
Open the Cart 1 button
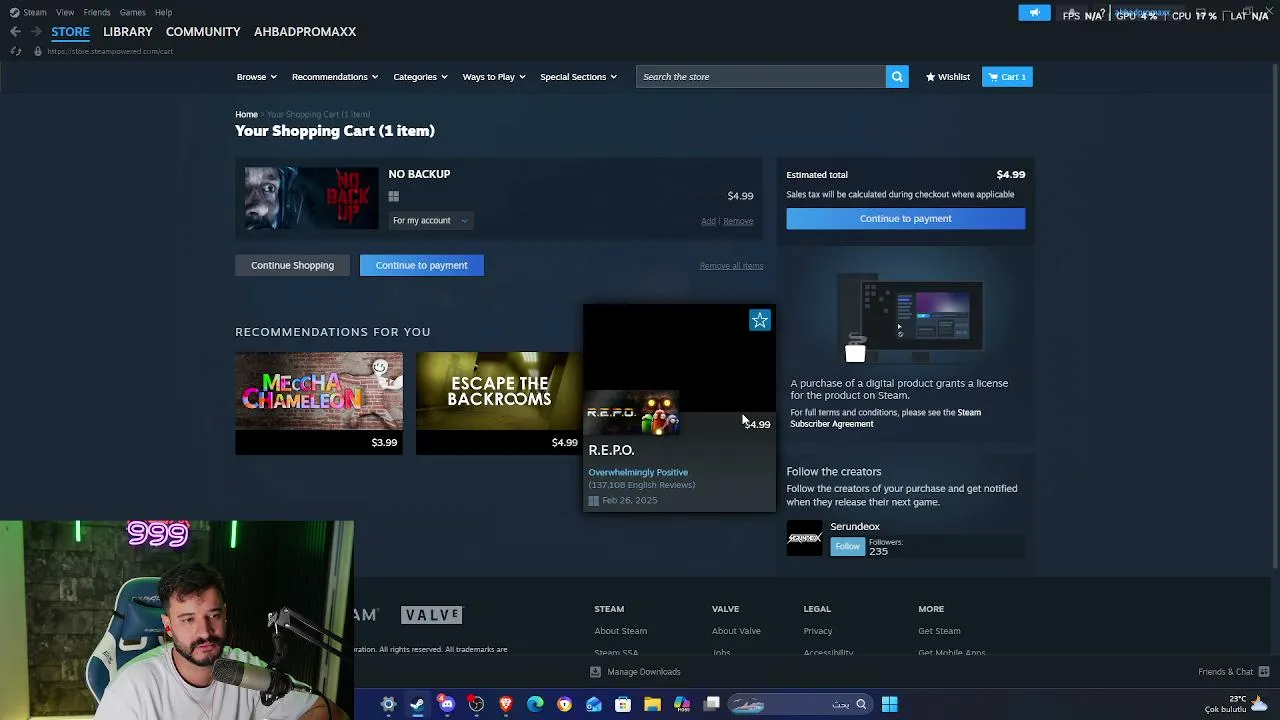tap(1007, 77)
